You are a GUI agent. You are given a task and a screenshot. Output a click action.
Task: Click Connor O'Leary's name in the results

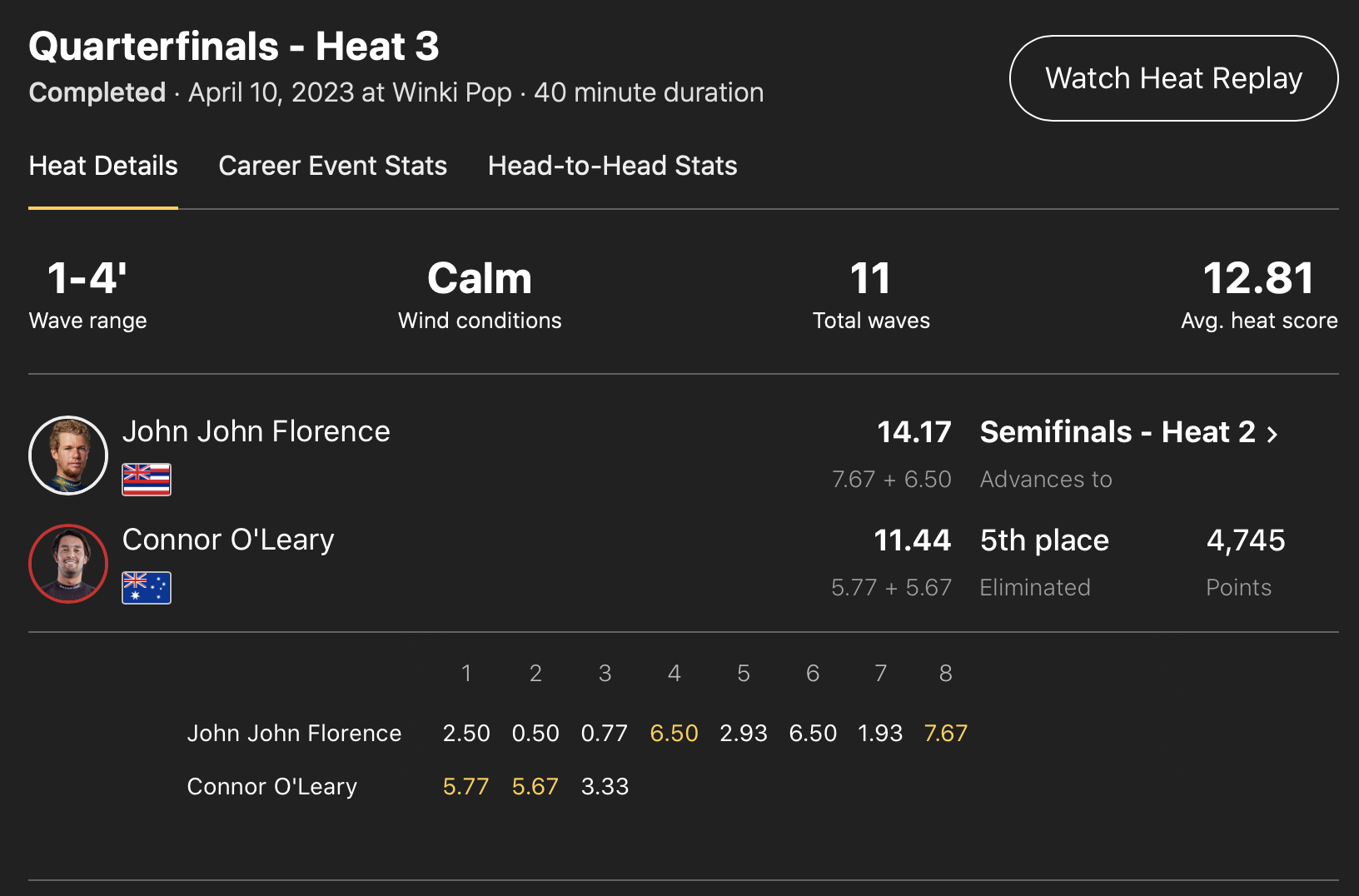point(228,540)
